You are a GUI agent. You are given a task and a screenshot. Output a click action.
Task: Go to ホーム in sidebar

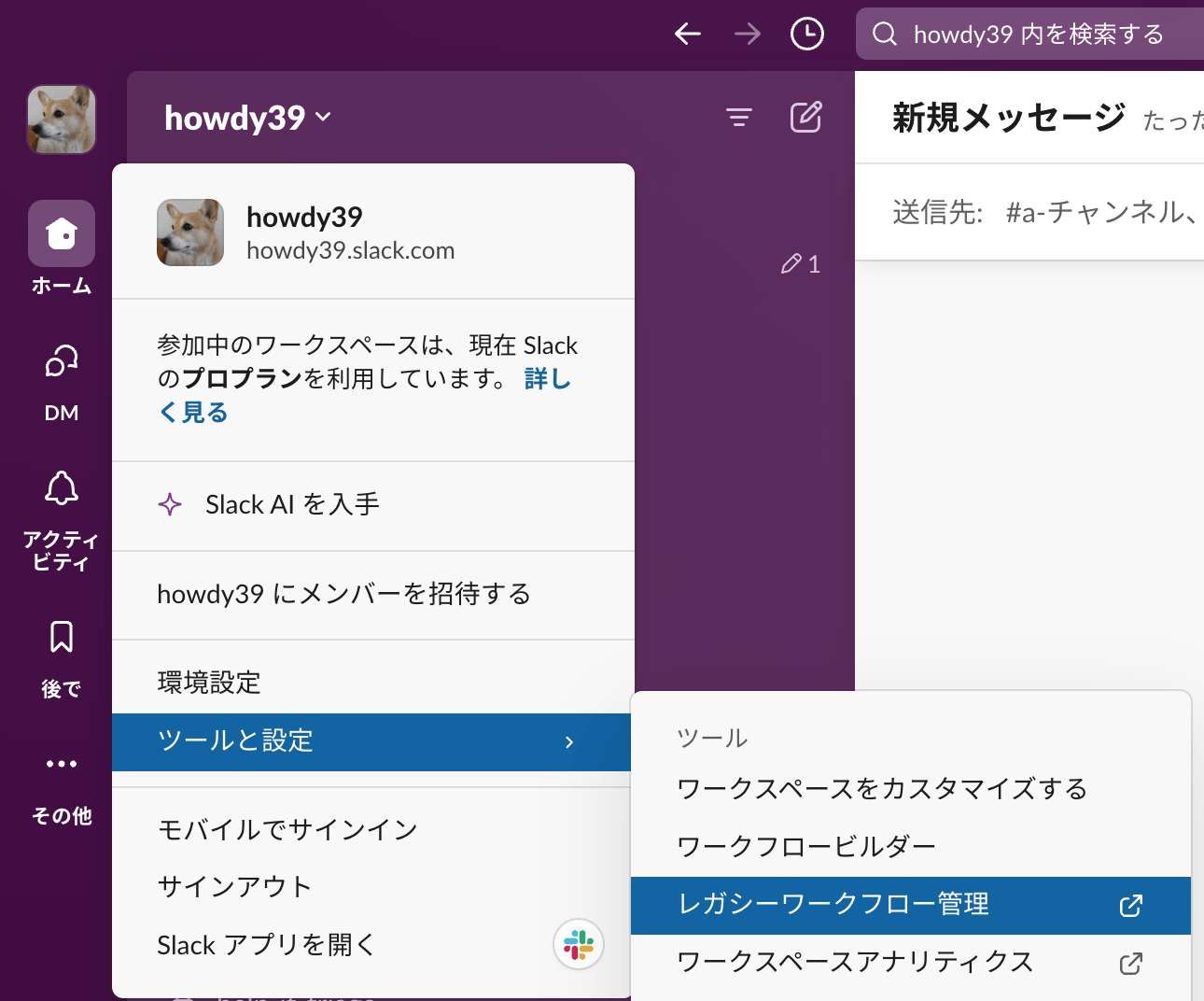click(62, 248)
